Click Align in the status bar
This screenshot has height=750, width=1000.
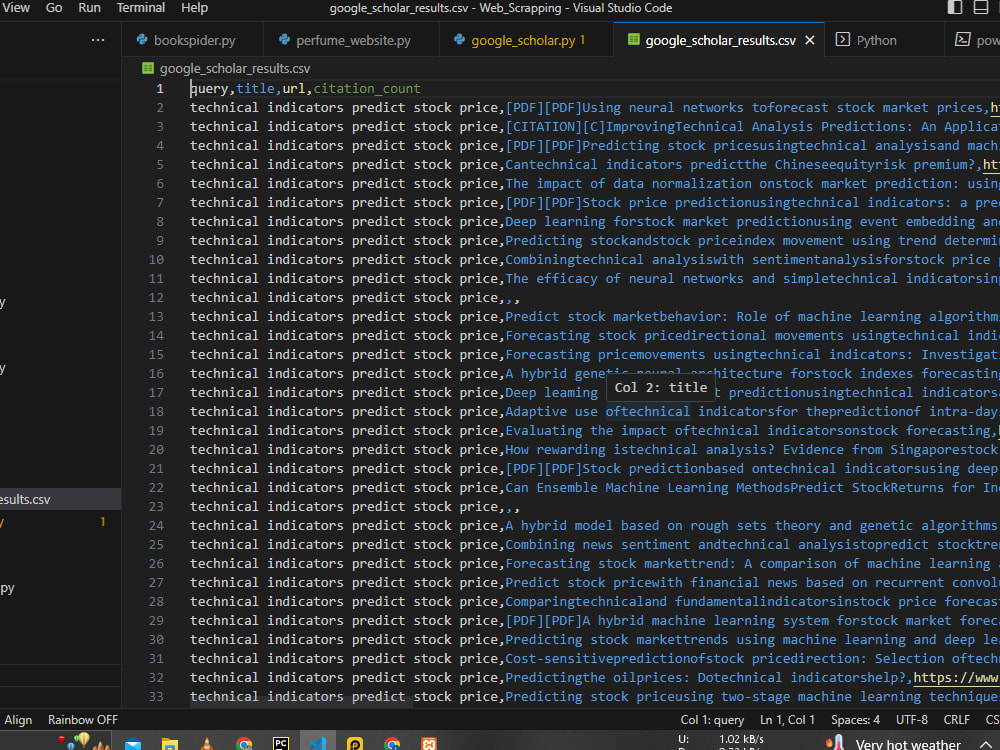(x=18, y=720)
